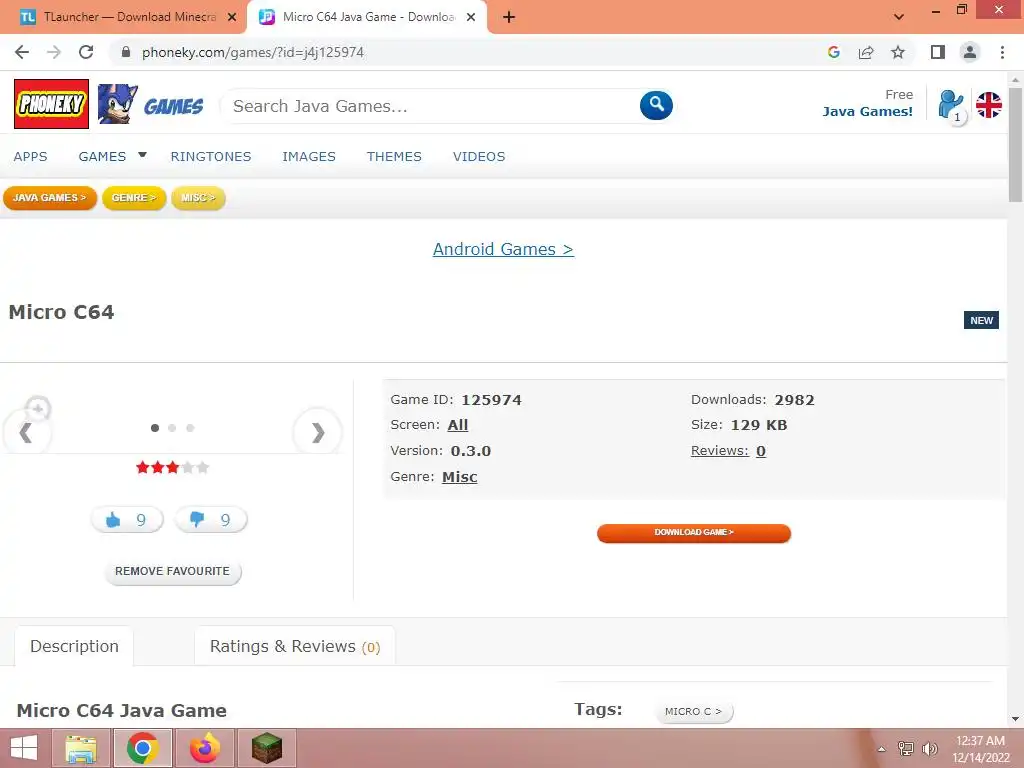Click the Genre Misc link
Screen dimensions: 1024x768
point(460,477)
